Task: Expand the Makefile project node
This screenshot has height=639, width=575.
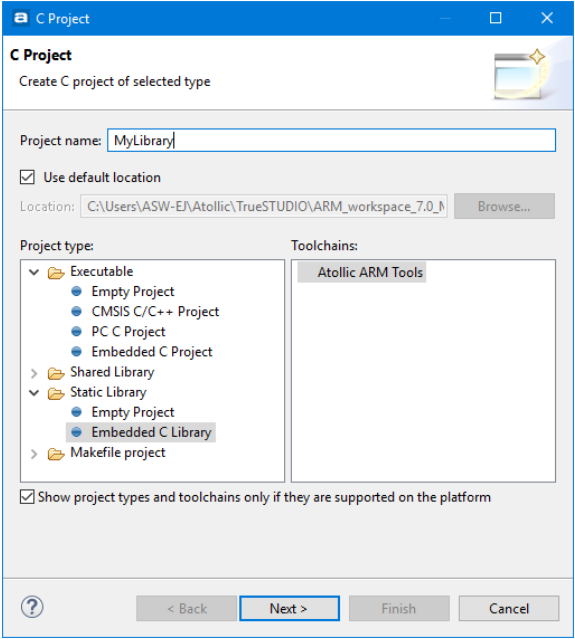Action: point(34,454)
